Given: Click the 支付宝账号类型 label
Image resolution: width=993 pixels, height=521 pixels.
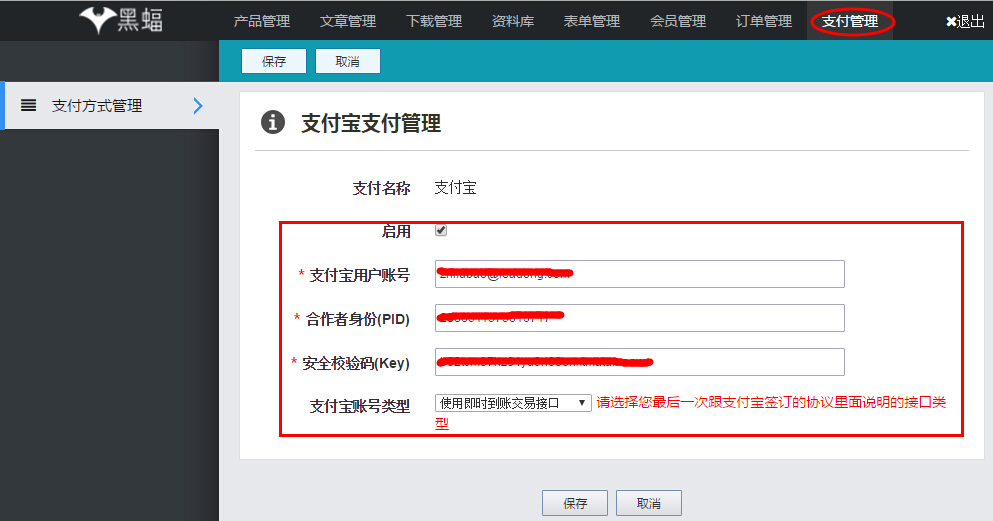Looking at the screenshot, I should [360, 406].
